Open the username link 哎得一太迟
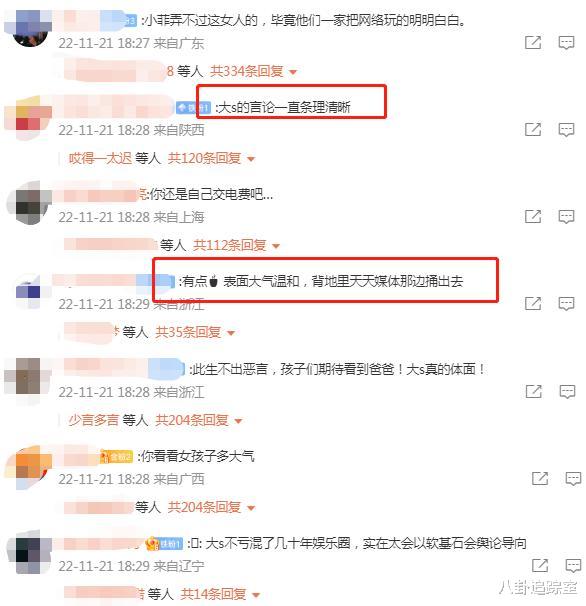Screen dimensions: 586x606 tap(101, 158)
